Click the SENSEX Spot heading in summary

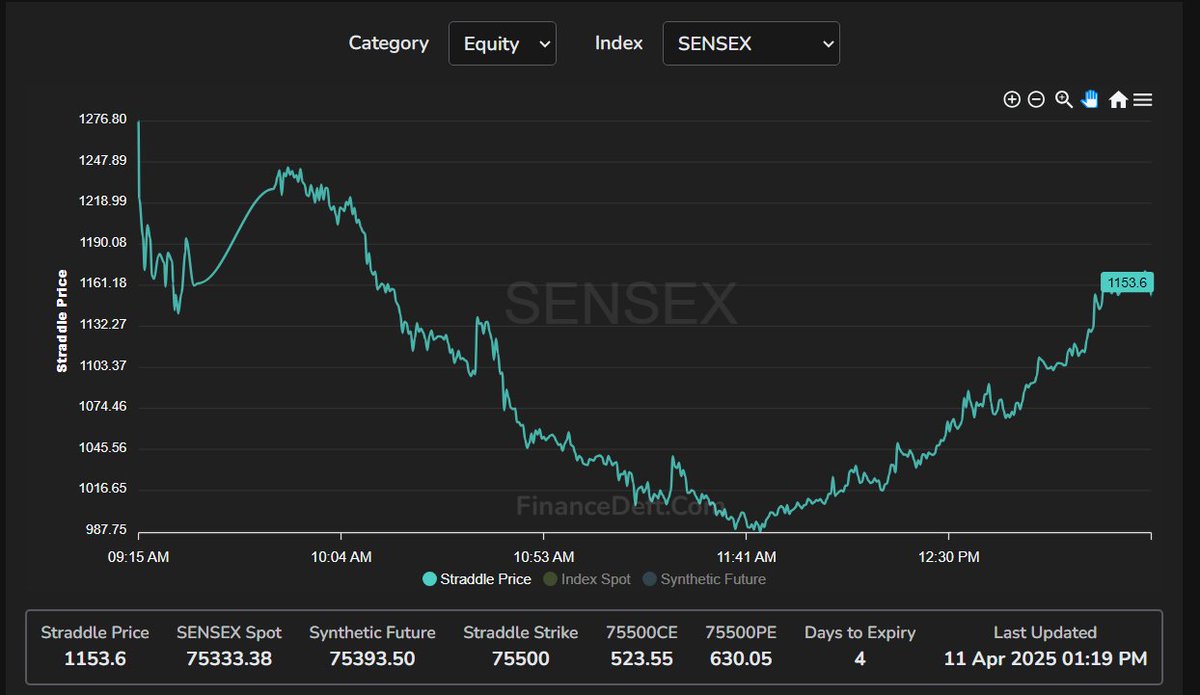click(x=229, y=632)
